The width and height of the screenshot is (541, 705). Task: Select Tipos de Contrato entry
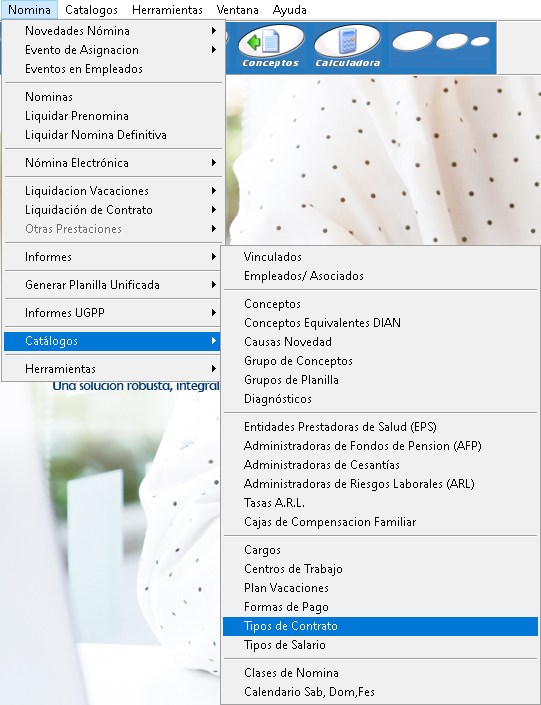click(380, 626)
